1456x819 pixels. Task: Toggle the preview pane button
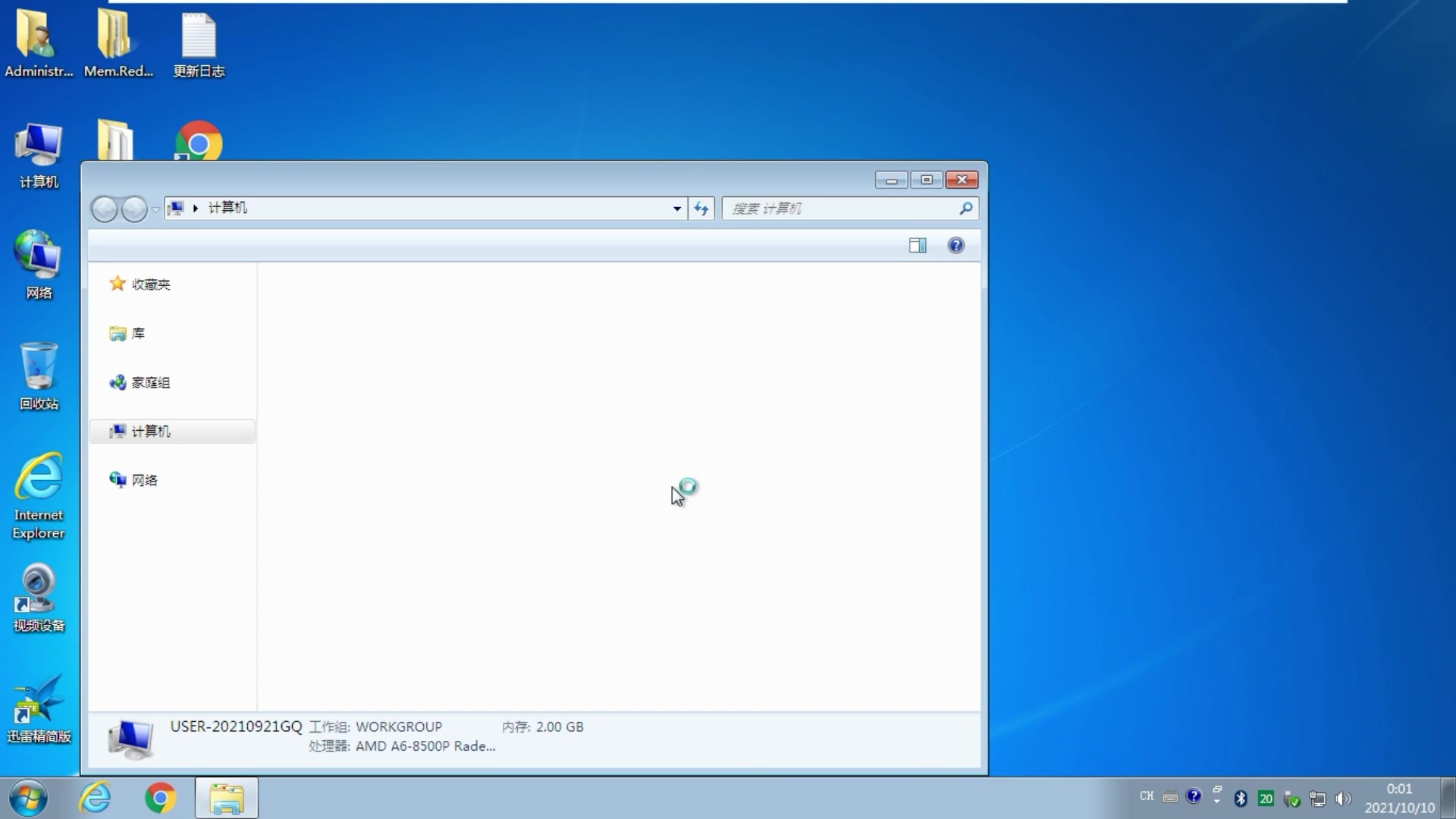(x=918, y=245)
